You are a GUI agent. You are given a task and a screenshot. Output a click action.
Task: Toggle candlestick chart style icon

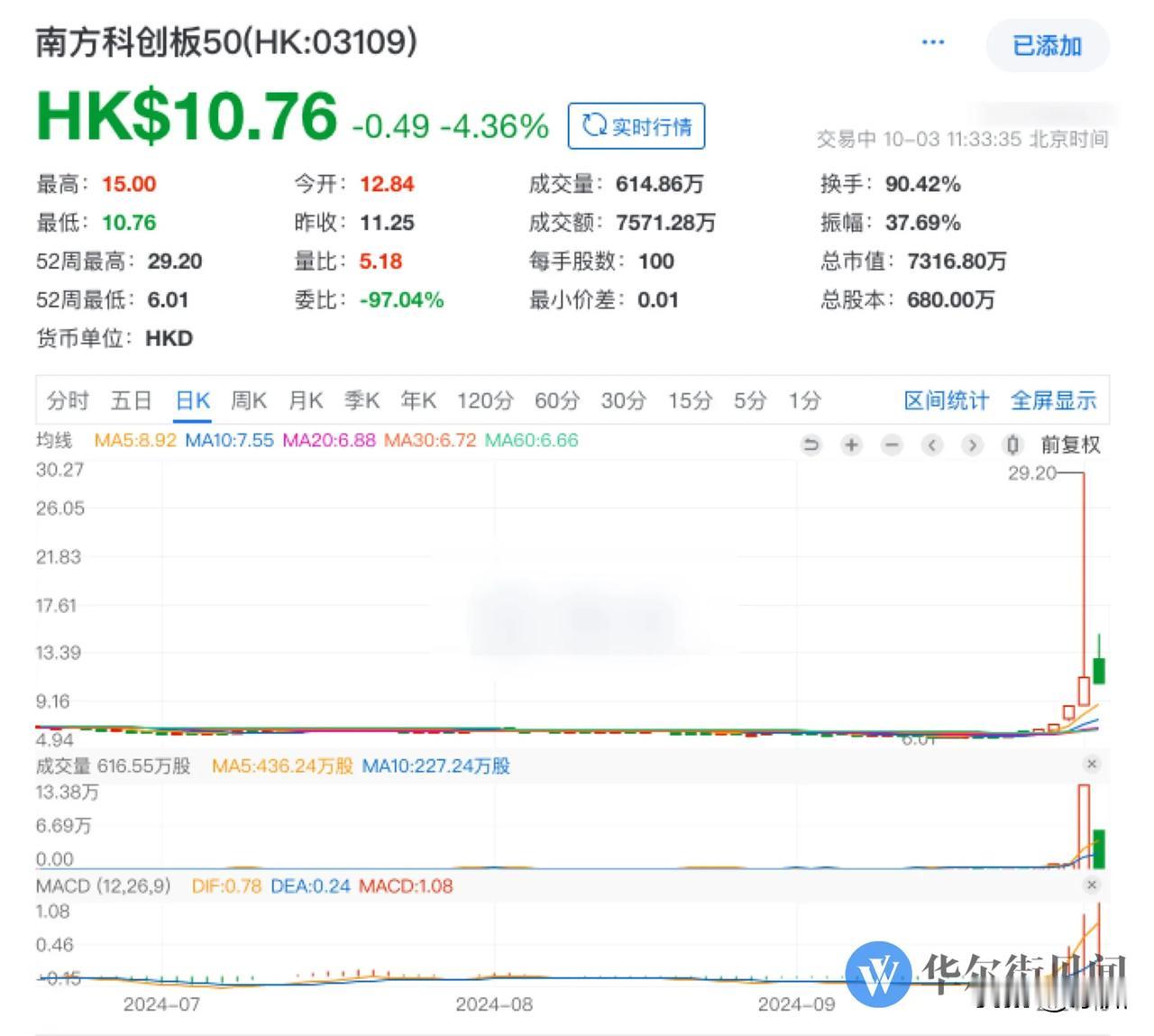1012,445
